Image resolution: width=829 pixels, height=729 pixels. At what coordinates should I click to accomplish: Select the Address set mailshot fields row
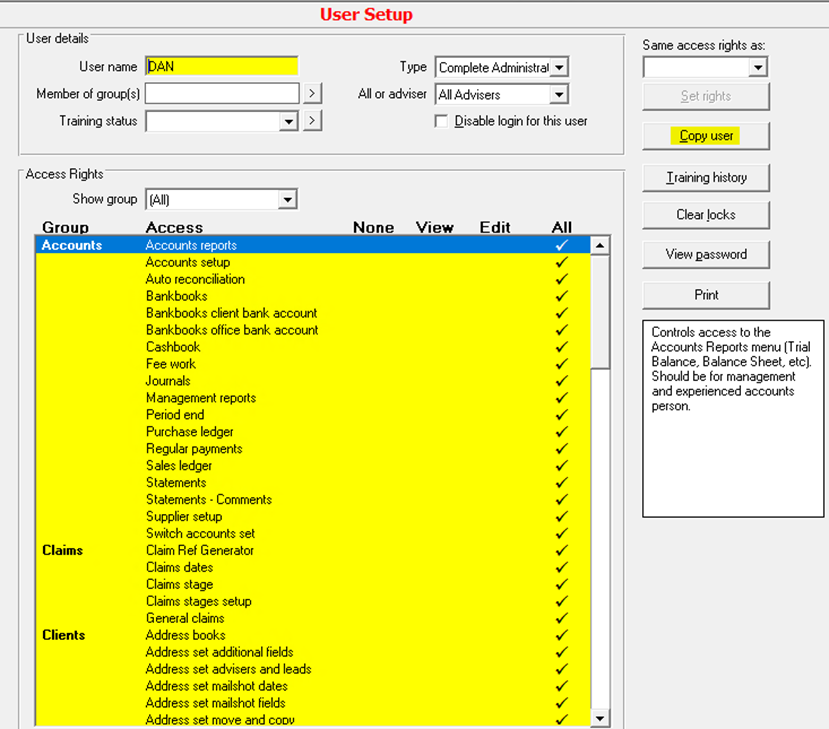[312, 703]
